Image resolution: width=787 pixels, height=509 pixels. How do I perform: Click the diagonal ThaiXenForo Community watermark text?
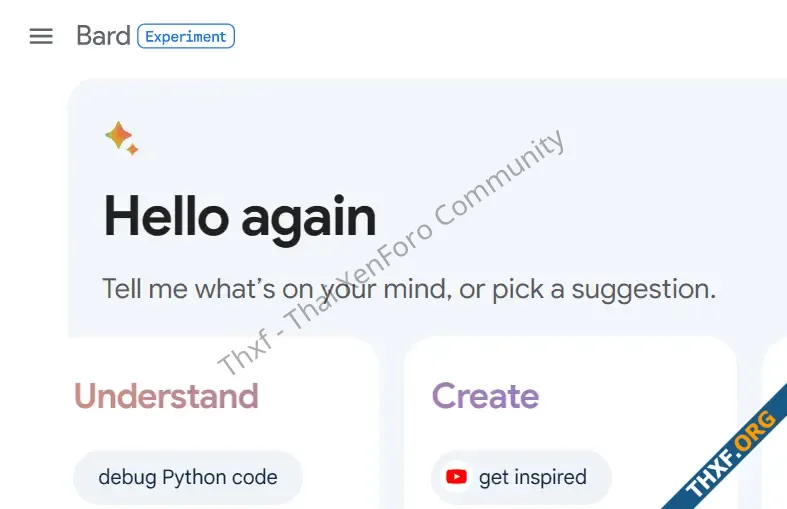391,252
